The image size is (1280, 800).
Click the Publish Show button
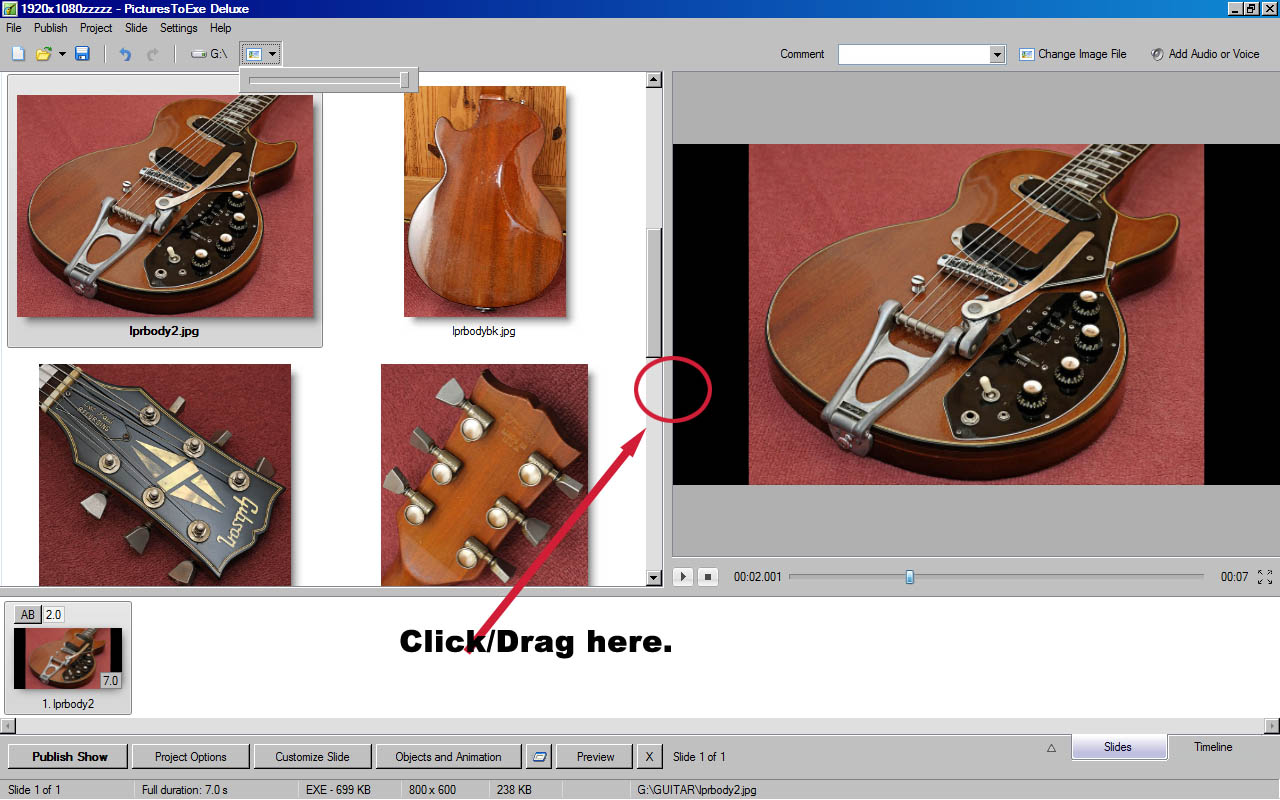[69, 757]
